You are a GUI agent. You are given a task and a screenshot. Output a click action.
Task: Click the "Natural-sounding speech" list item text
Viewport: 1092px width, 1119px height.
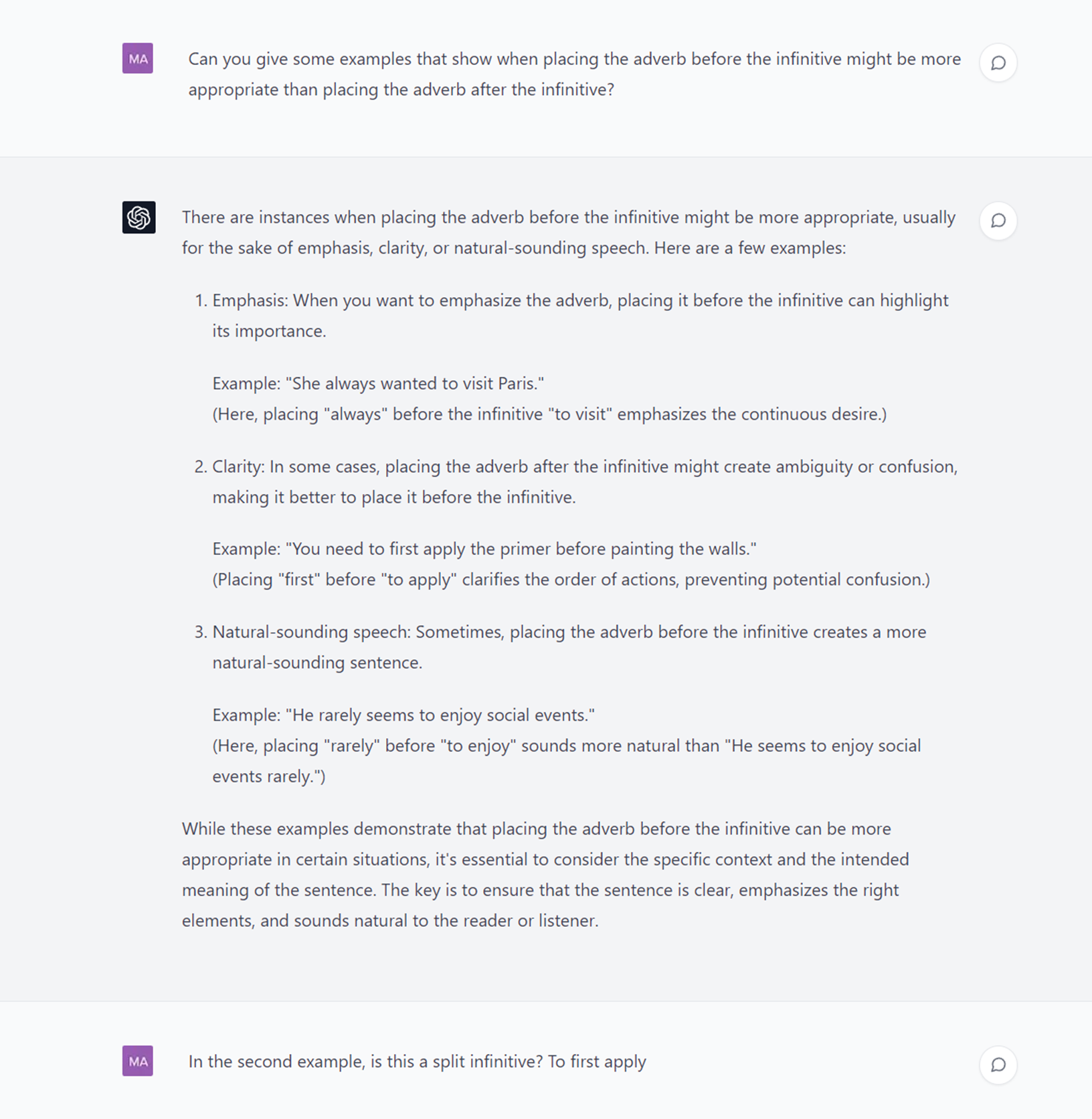point(569,647)
